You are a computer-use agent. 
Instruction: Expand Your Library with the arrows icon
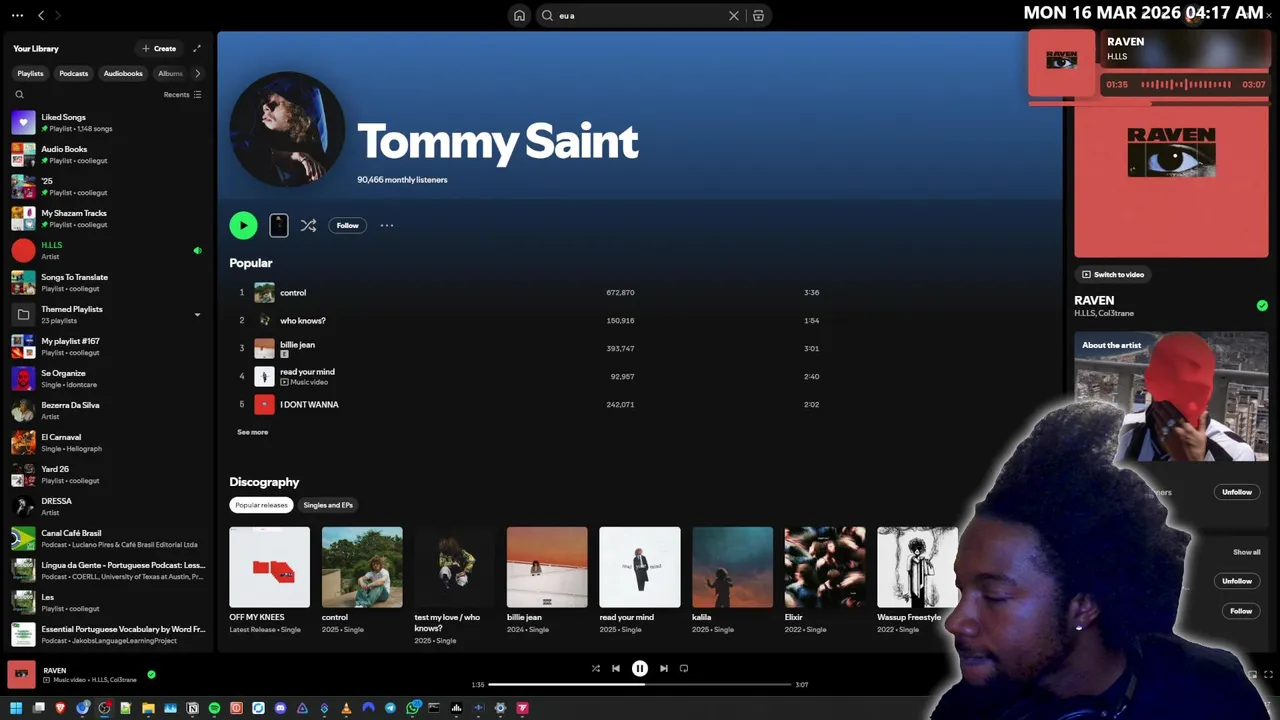[197, 48]
